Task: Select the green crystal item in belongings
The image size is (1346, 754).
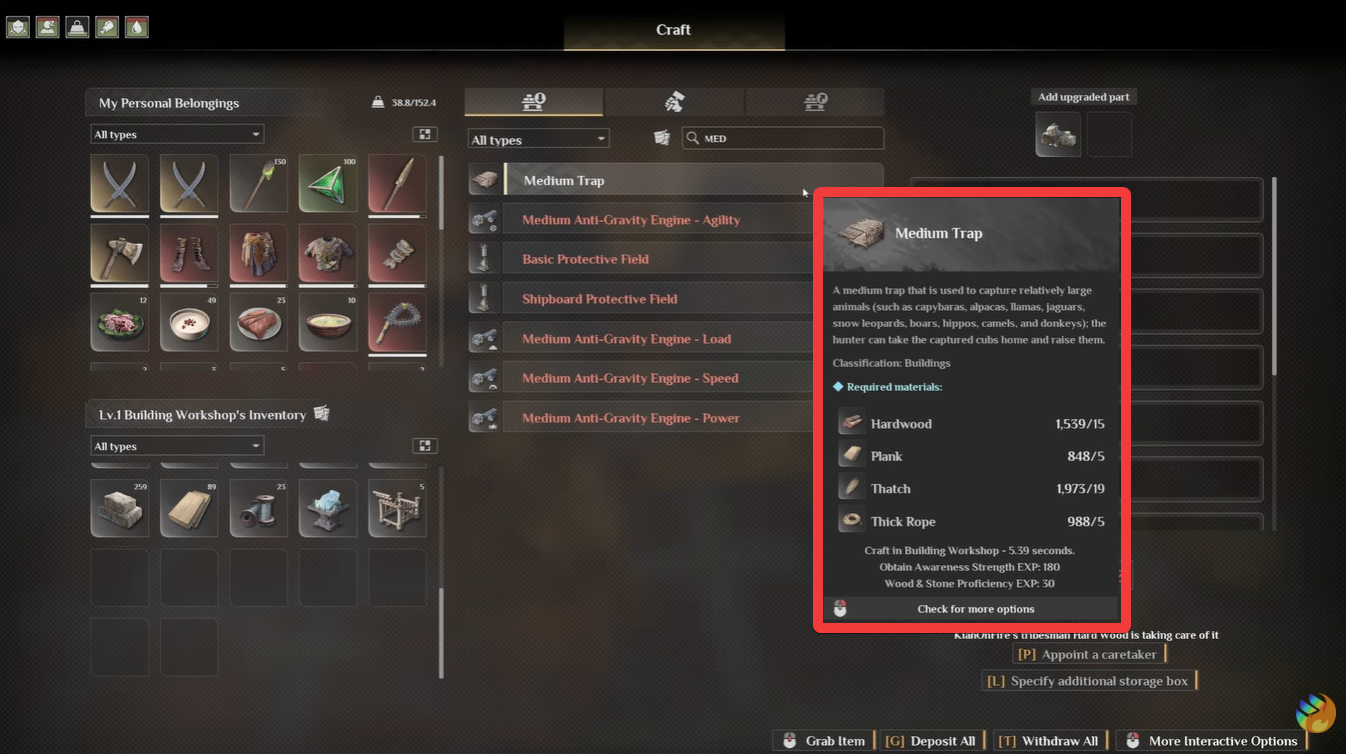Action: [328, 183]
